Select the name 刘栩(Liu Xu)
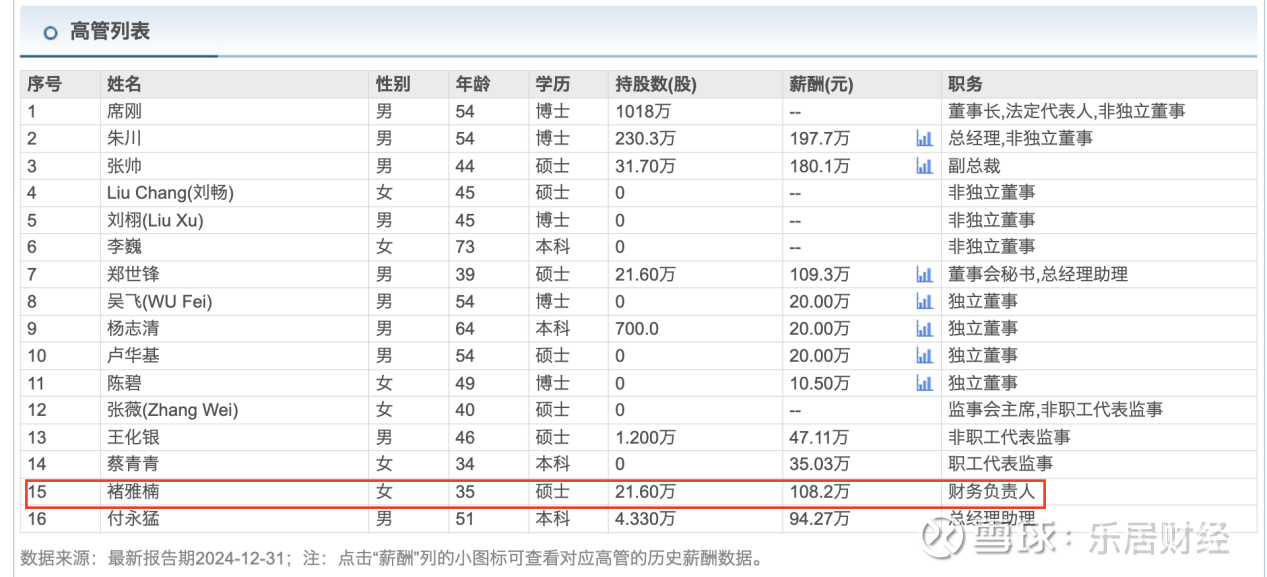The image size is (1267, 577). [x=153, y=220]
